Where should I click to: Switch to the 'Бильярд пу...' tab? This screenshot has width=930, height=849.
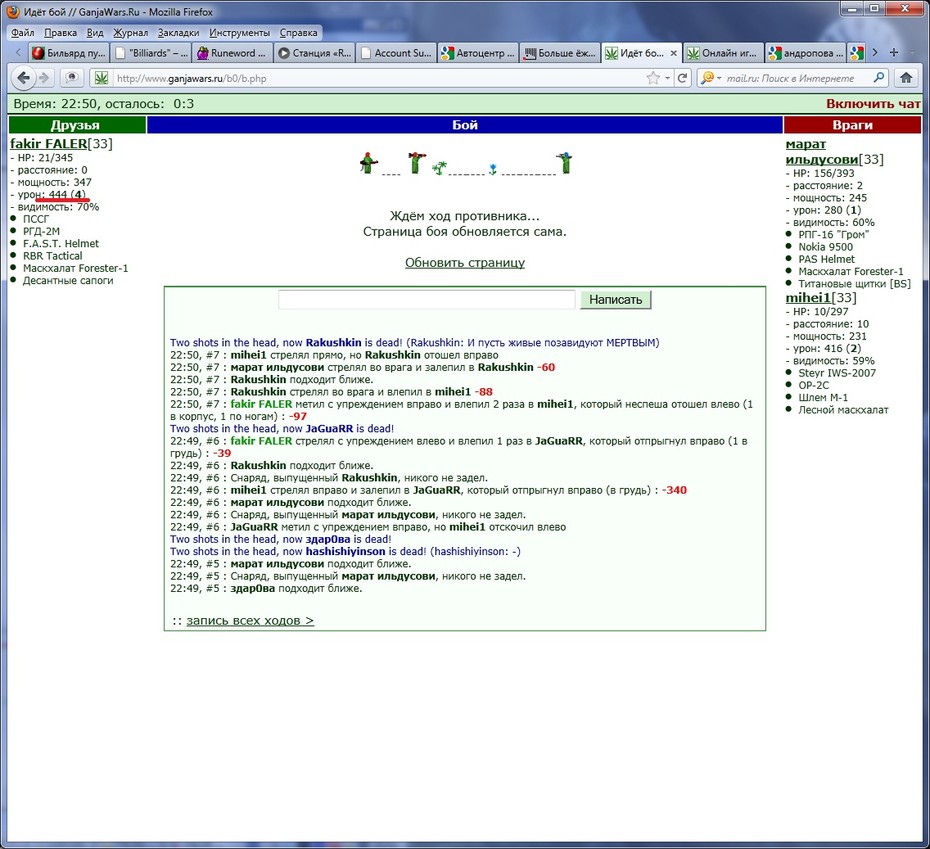tap(68, 53)
